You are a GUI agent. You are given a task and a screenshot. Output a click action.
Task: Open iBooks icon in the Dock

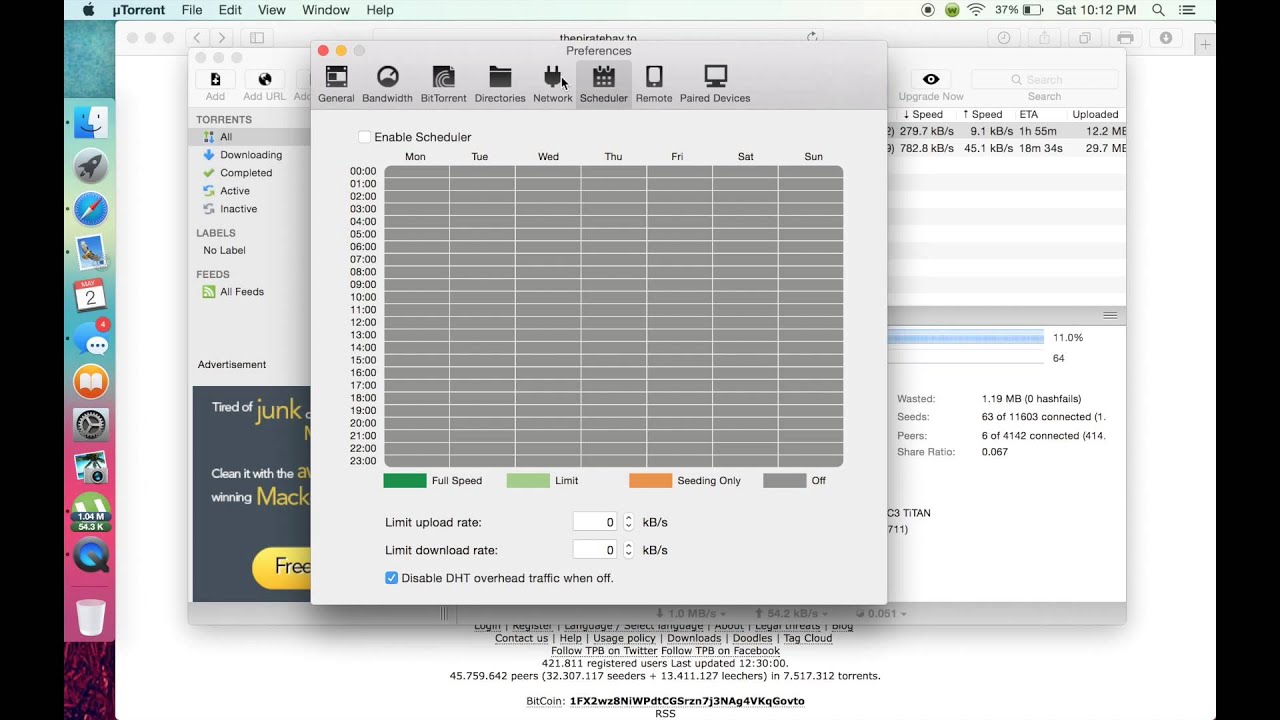[91, 382]
